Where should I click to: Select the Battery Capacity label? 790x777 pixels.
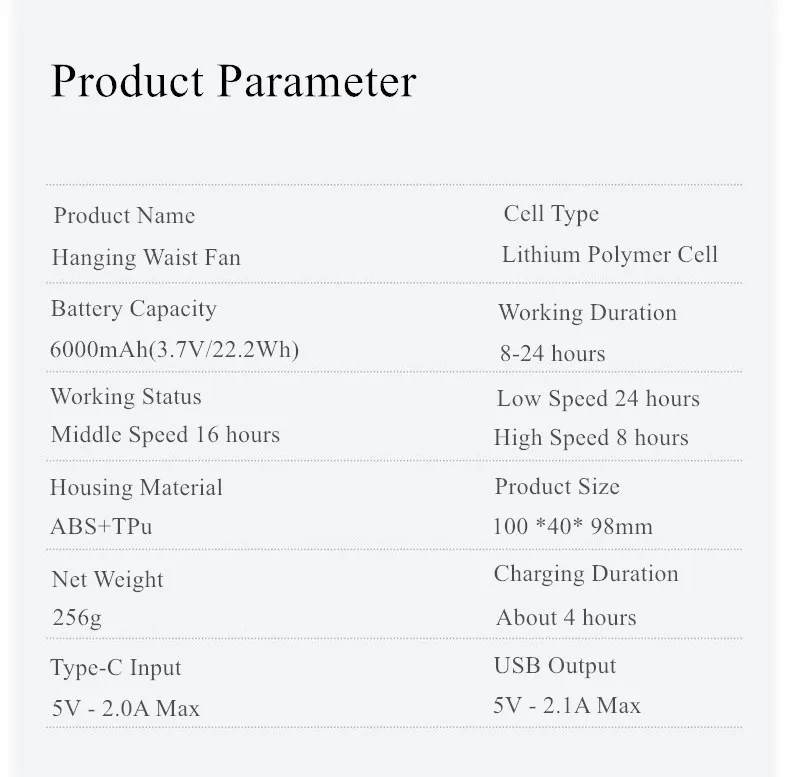[x=134, y=308]
